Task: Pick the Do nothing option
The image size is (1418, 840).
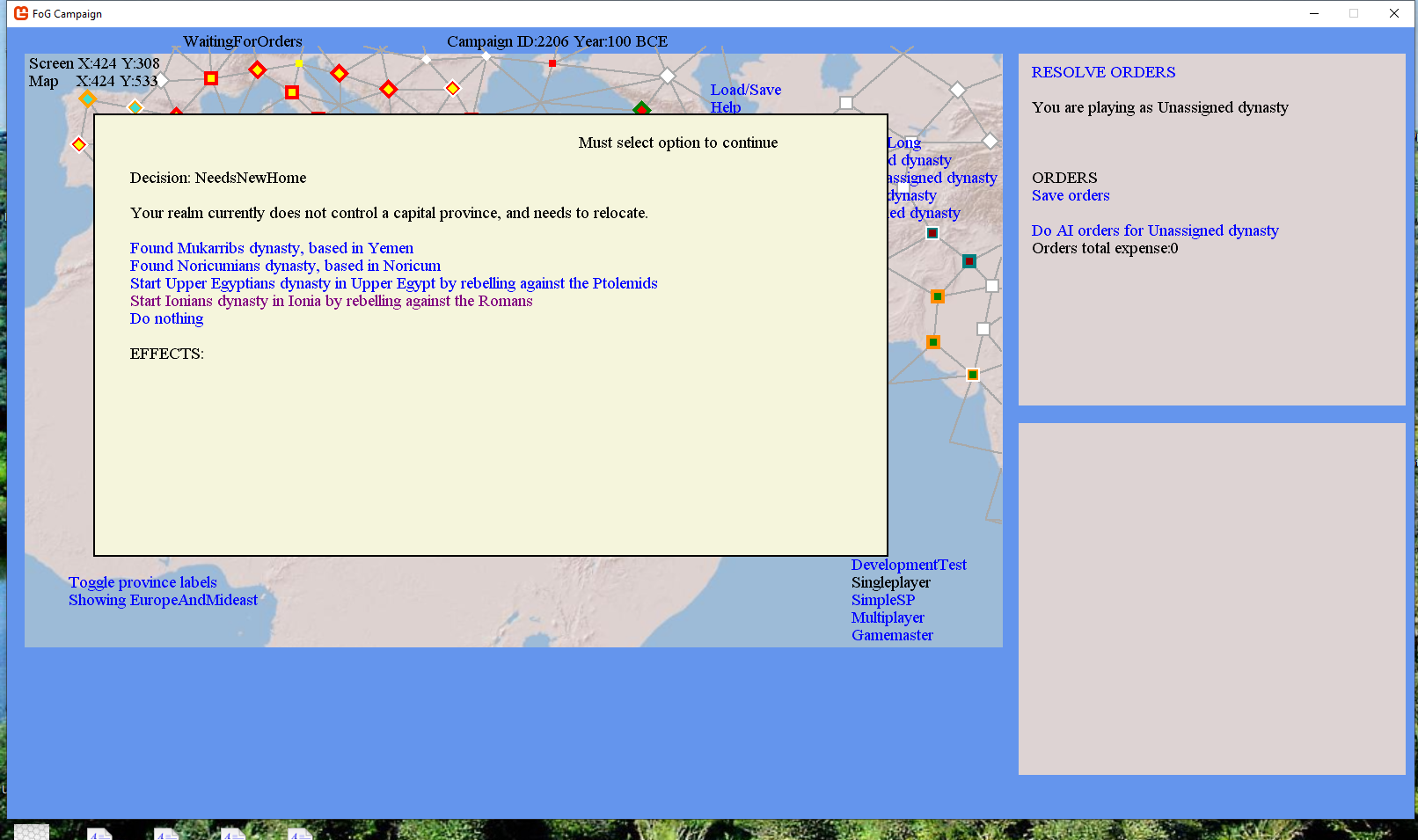Action: pyautogui.click(x=166, y=318)
